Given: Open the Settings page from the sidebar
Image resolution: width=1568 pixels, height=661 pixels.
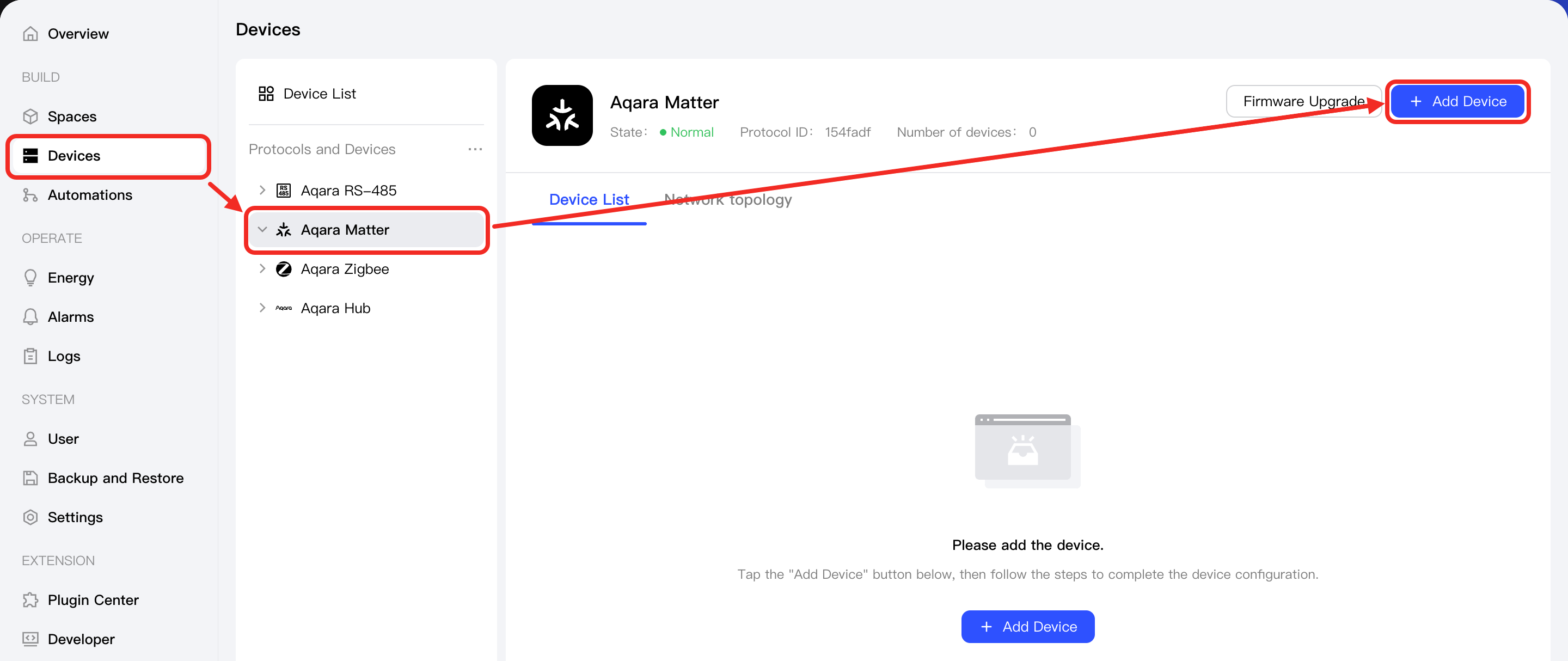Looking at the screenshot, I should click(75, 517).
